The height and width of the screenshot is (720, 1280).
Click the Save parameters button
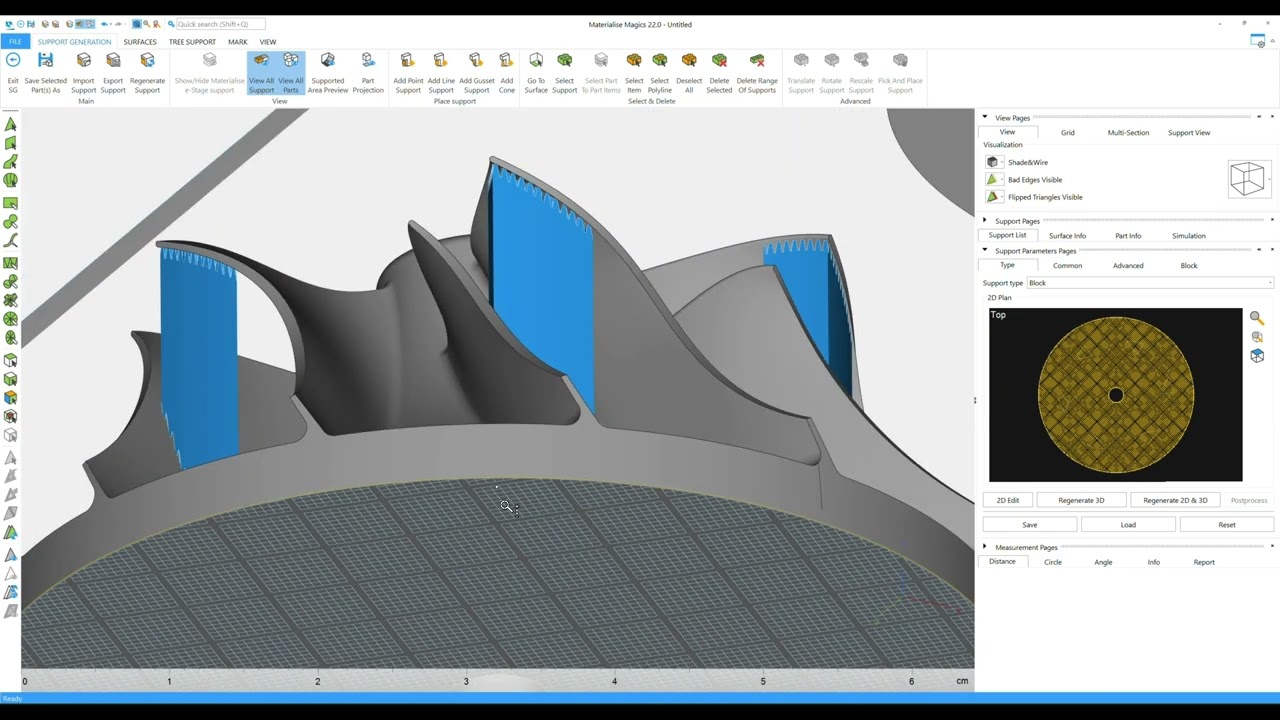coord(1030,525)
